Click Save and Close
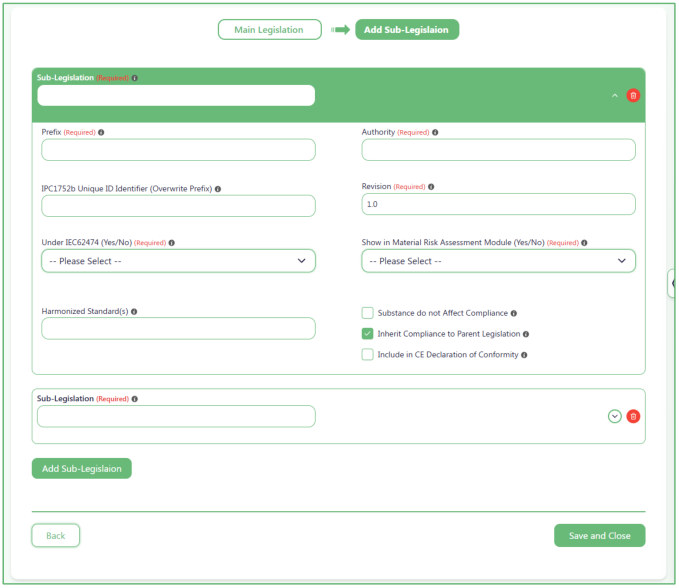This screenshot has height=588, width=679. 599,535
